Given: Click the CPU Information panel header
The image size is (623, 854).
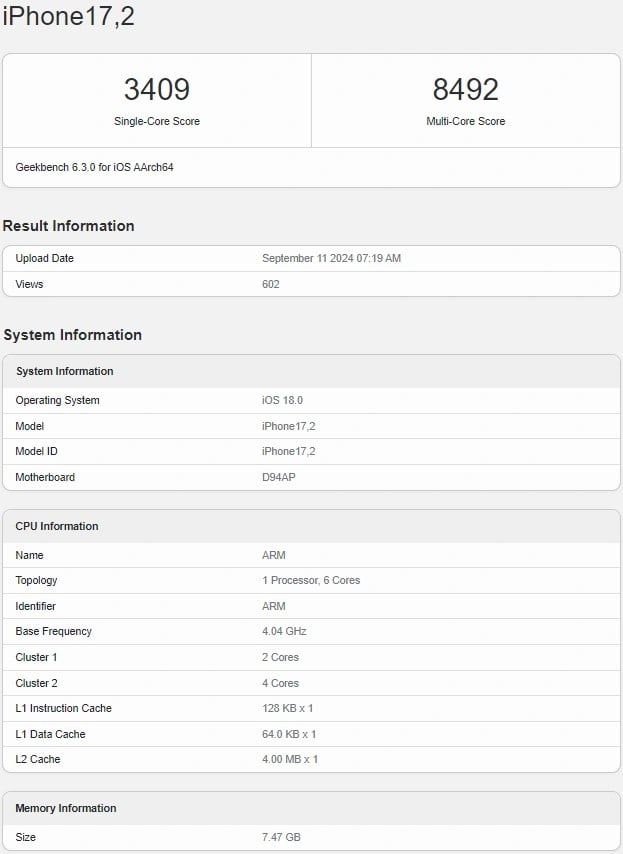Looking at the screenshot, I should (x=62, y=526).
